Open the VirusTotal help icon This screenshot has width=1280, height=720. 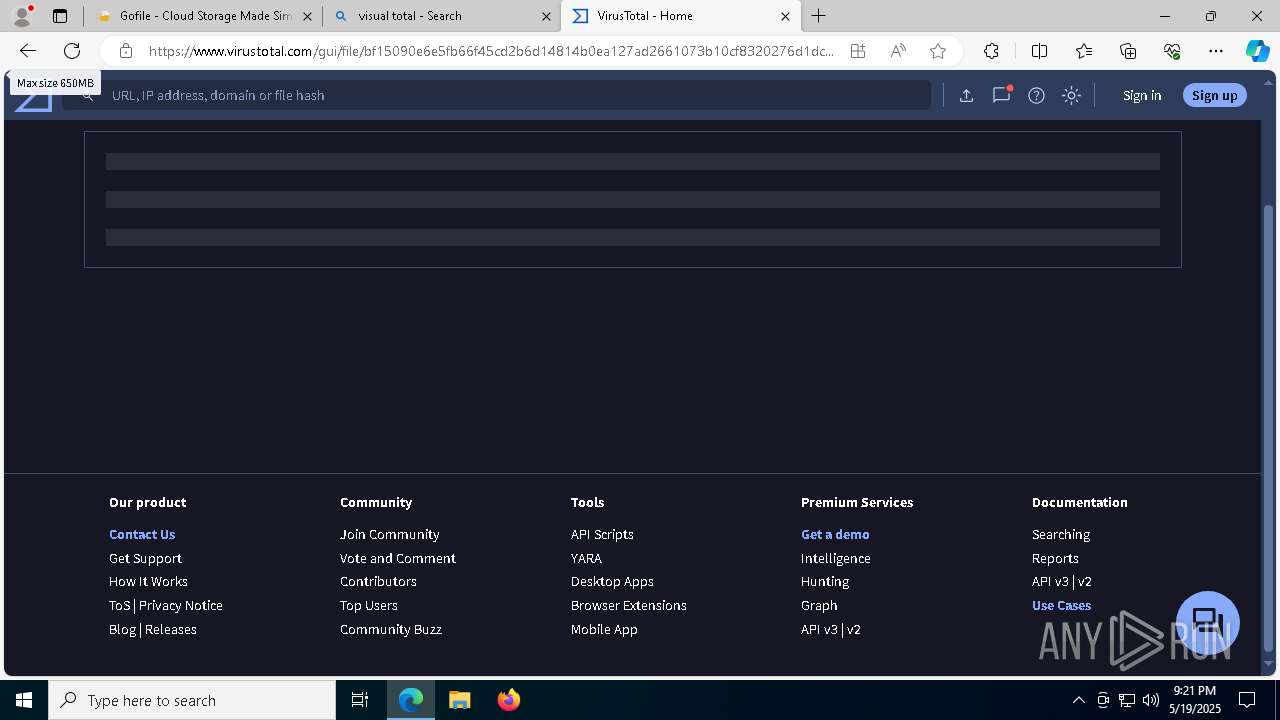tap(1036, 95)
